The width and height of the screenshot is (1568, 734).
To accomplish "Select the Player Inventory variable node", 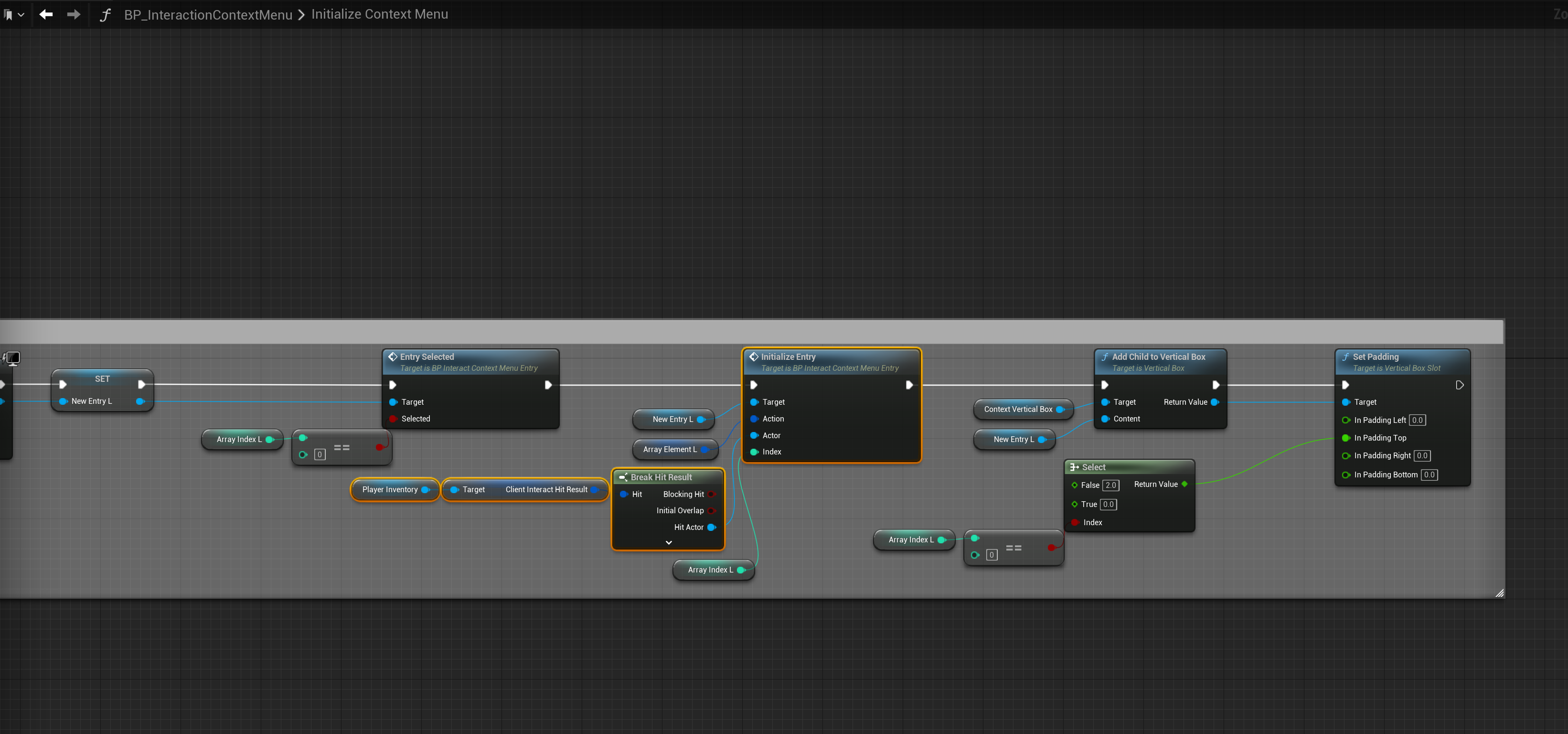I will [x=390, y=489].
